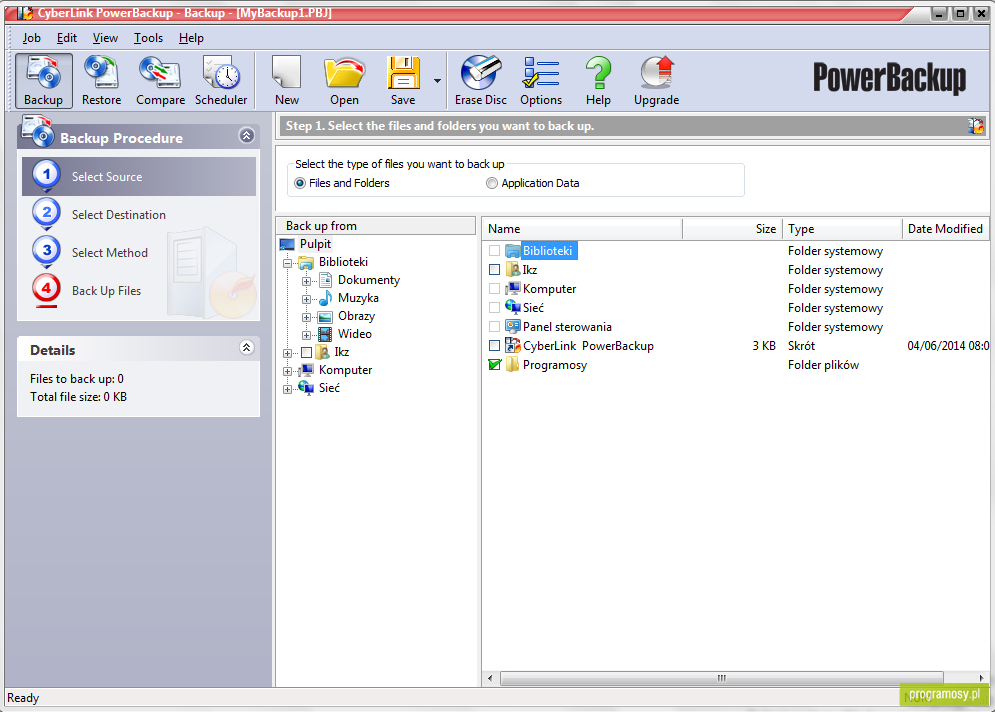The height and width of the screenshot is (712, 995).
Task: Collapse the Backup Procedure panel
Action: pyautogui.click(x=246, y=135)
